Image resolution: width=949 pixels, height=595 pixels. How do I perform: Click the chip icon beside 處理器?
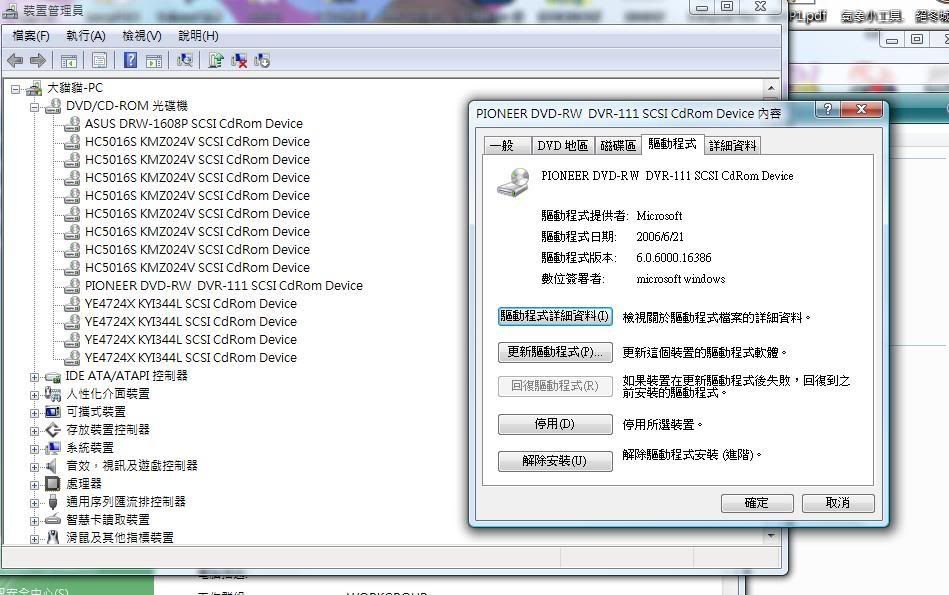(53, 484)
